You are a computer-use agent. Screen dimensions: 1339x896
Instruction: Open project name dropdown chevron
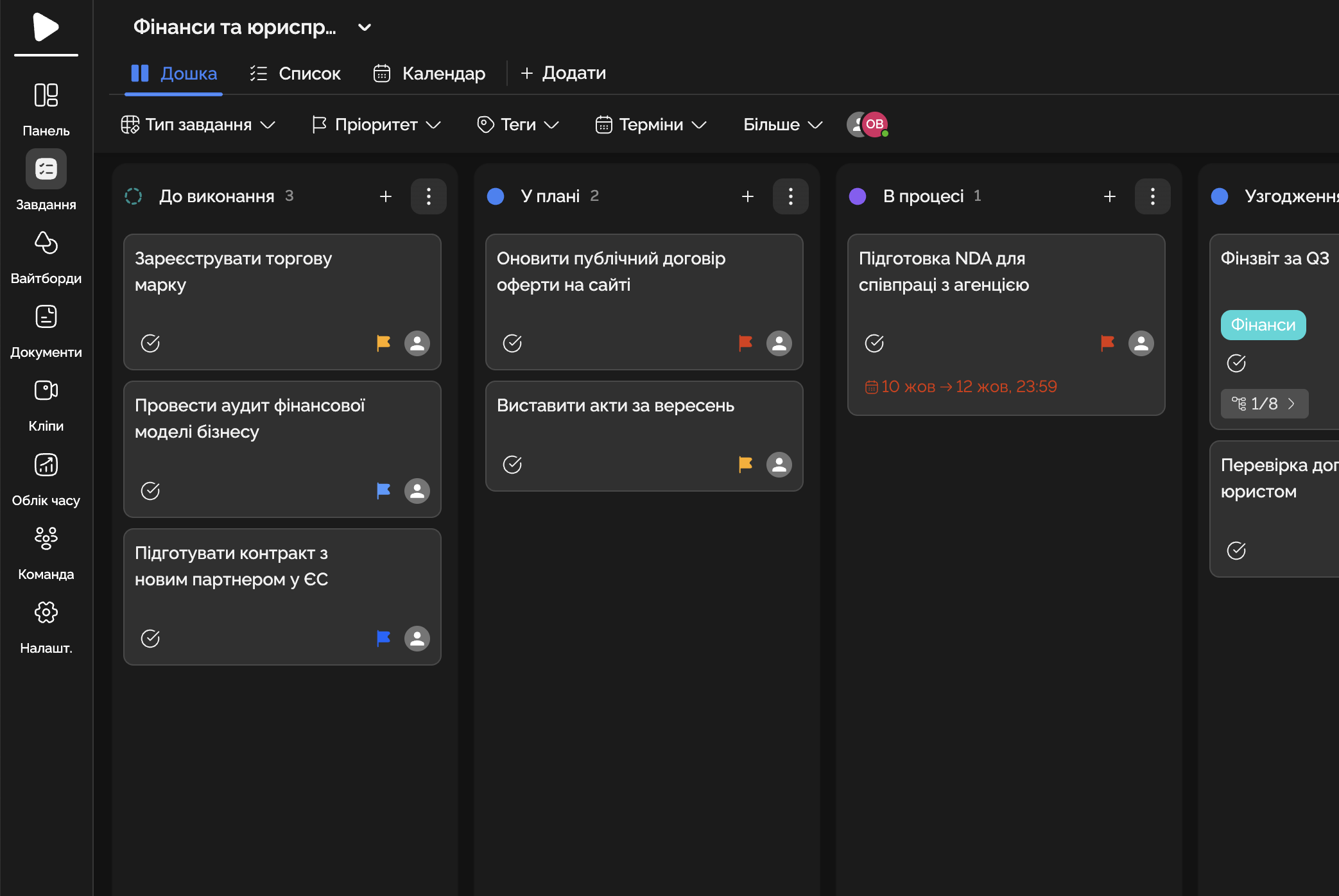[365, 28]
